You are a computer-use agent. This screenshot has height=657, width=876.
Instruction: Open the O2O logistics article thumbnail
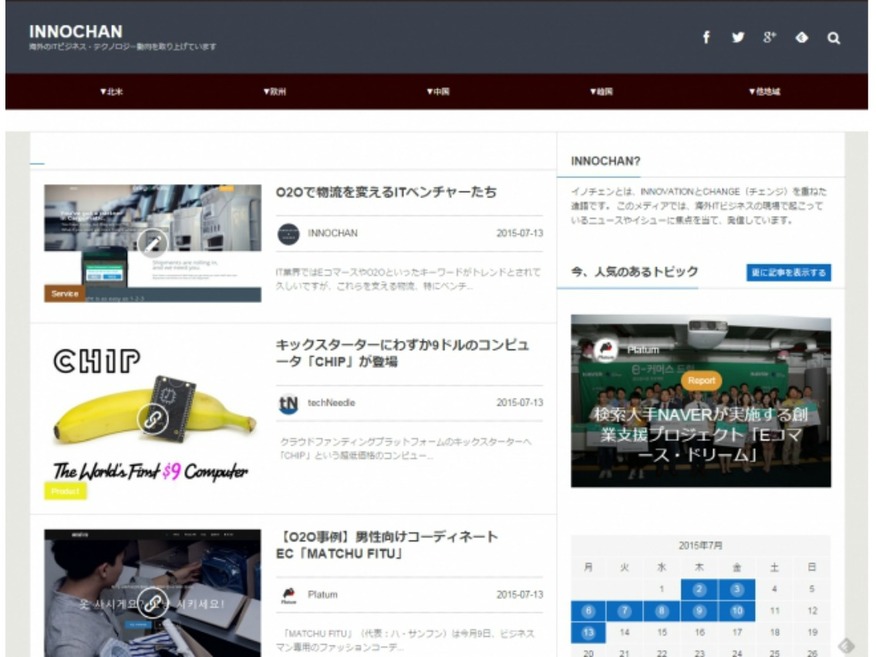click(153, 244)
